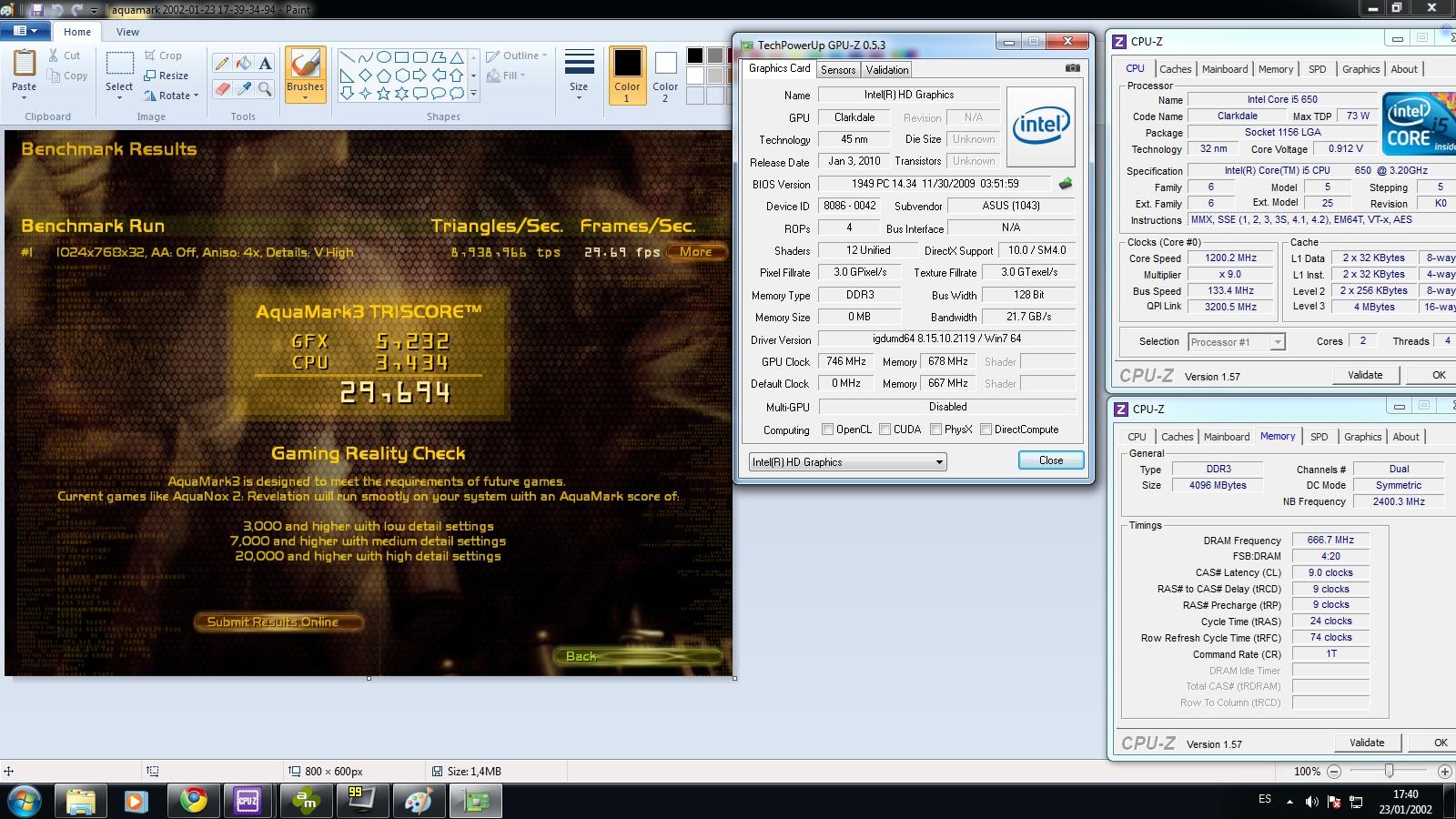Select the Pencil tool
The image size is (1456, 819).
(222, 64)
